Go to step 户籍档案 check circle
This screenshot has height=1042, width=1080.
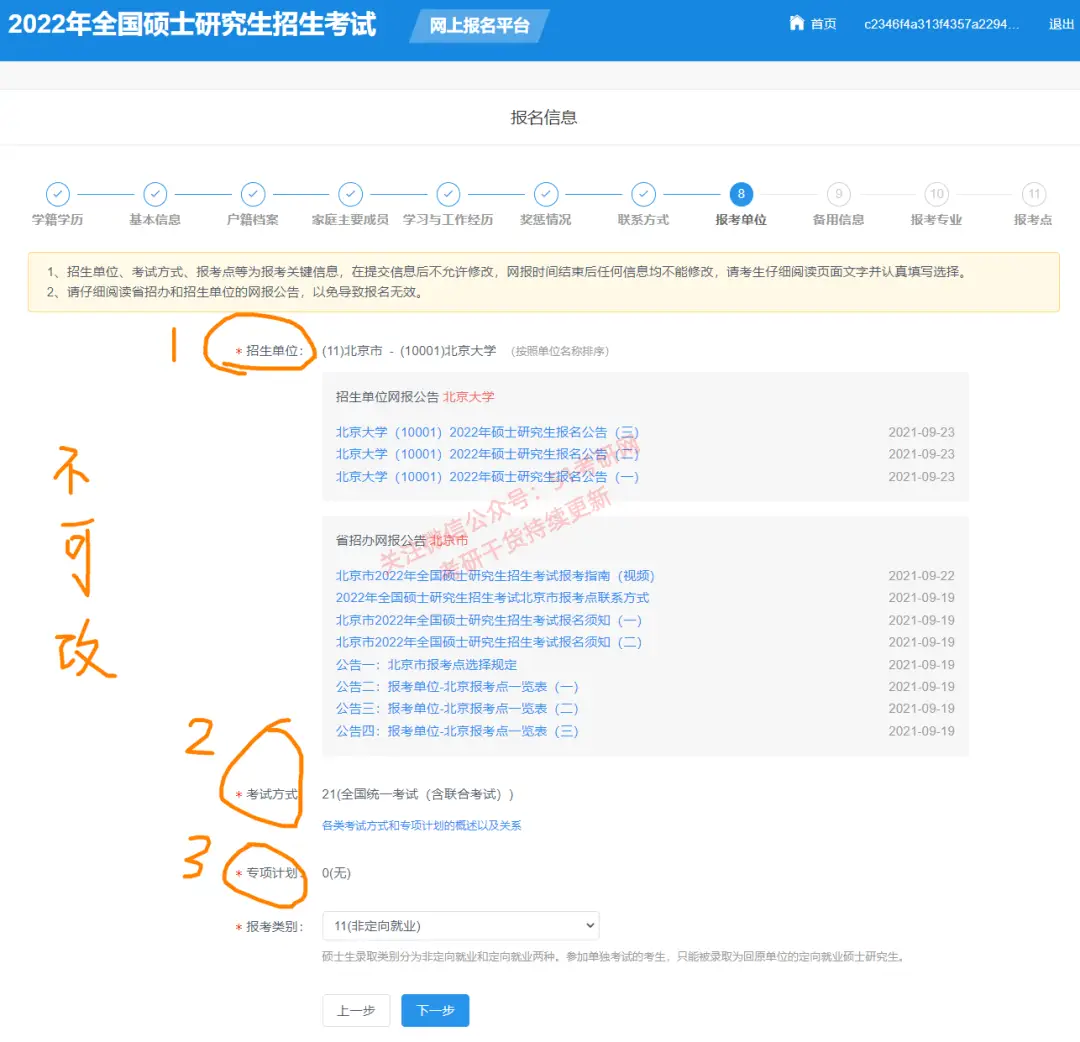[x=253, y=194]
